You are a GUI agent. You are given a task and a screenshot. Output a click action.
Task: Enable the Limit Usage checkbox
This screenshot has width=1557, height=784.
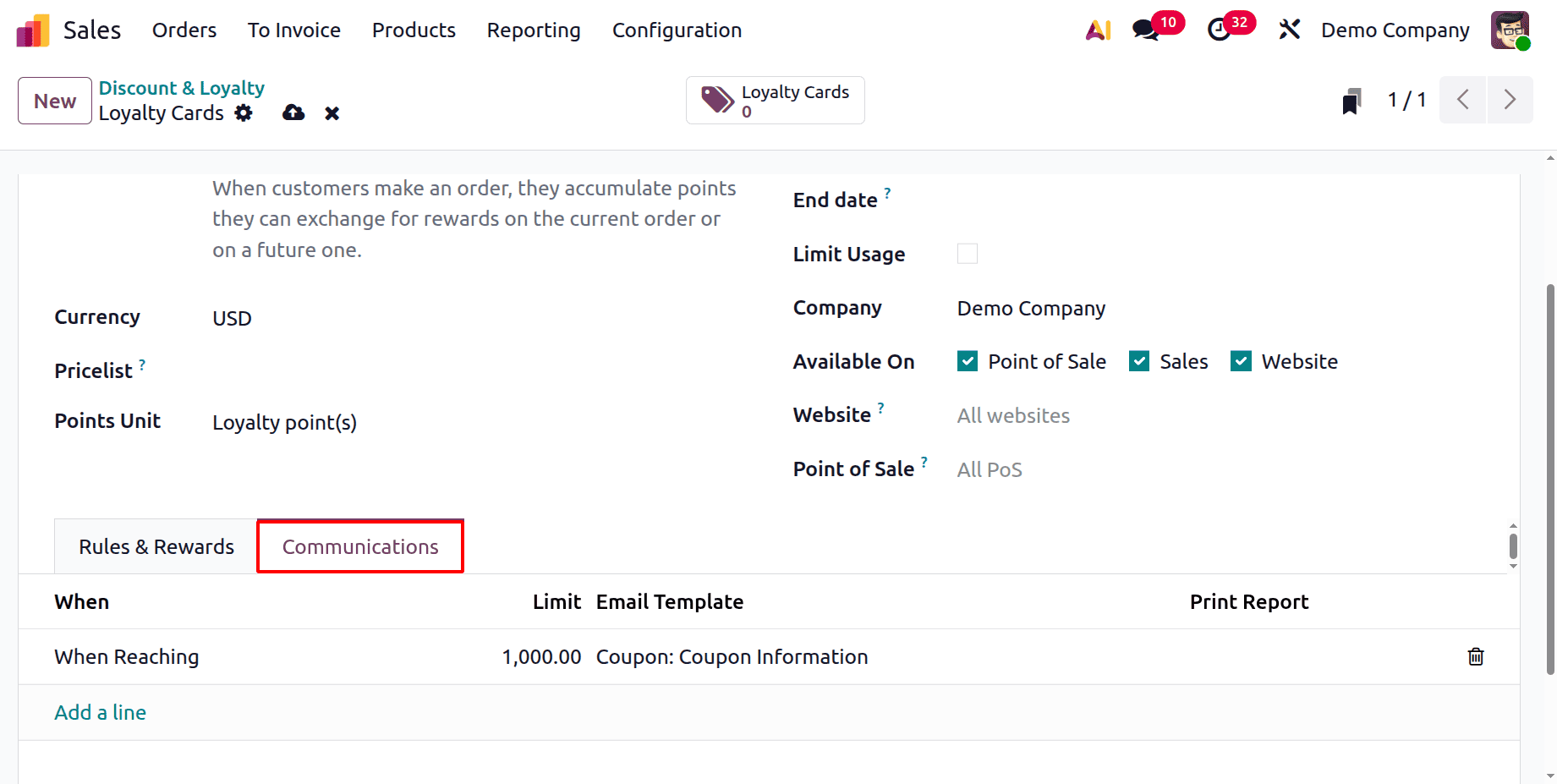coord(967,253)
